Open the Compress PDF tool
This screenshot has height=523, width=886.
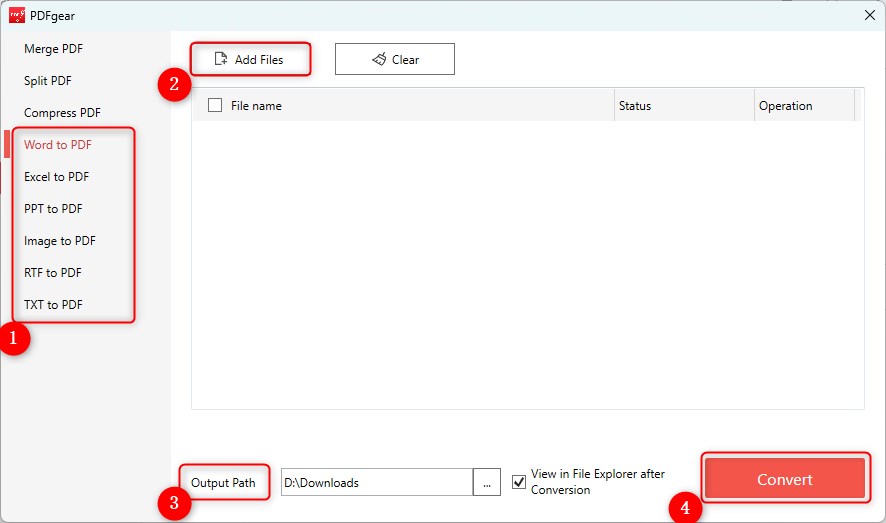[62, 113]
